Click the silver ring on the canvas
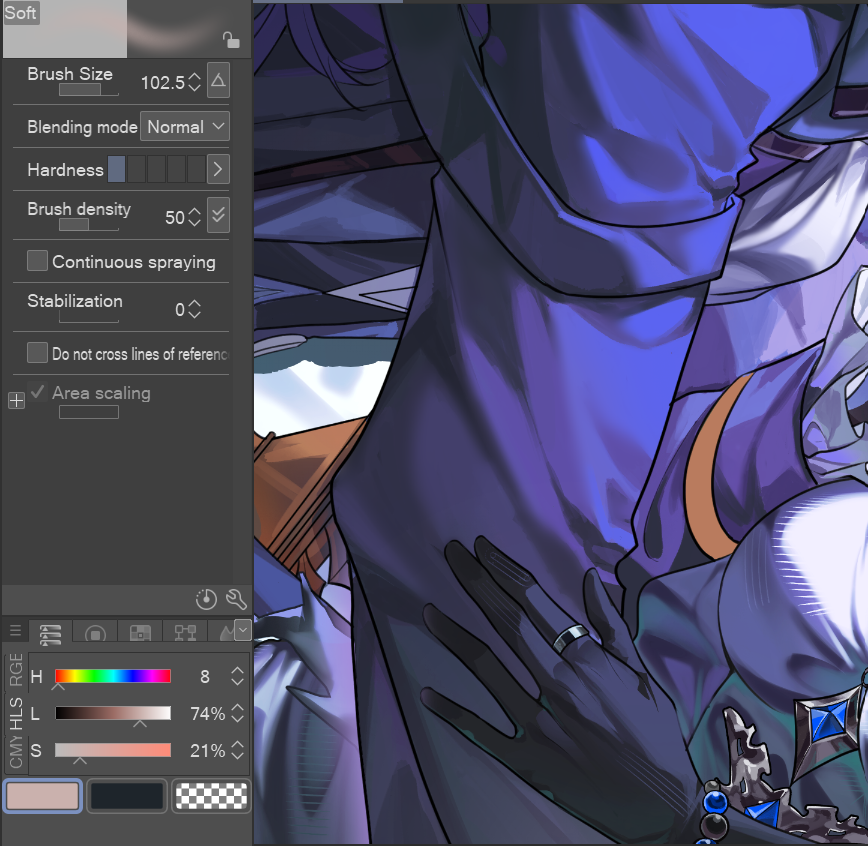 pos(571,638)
